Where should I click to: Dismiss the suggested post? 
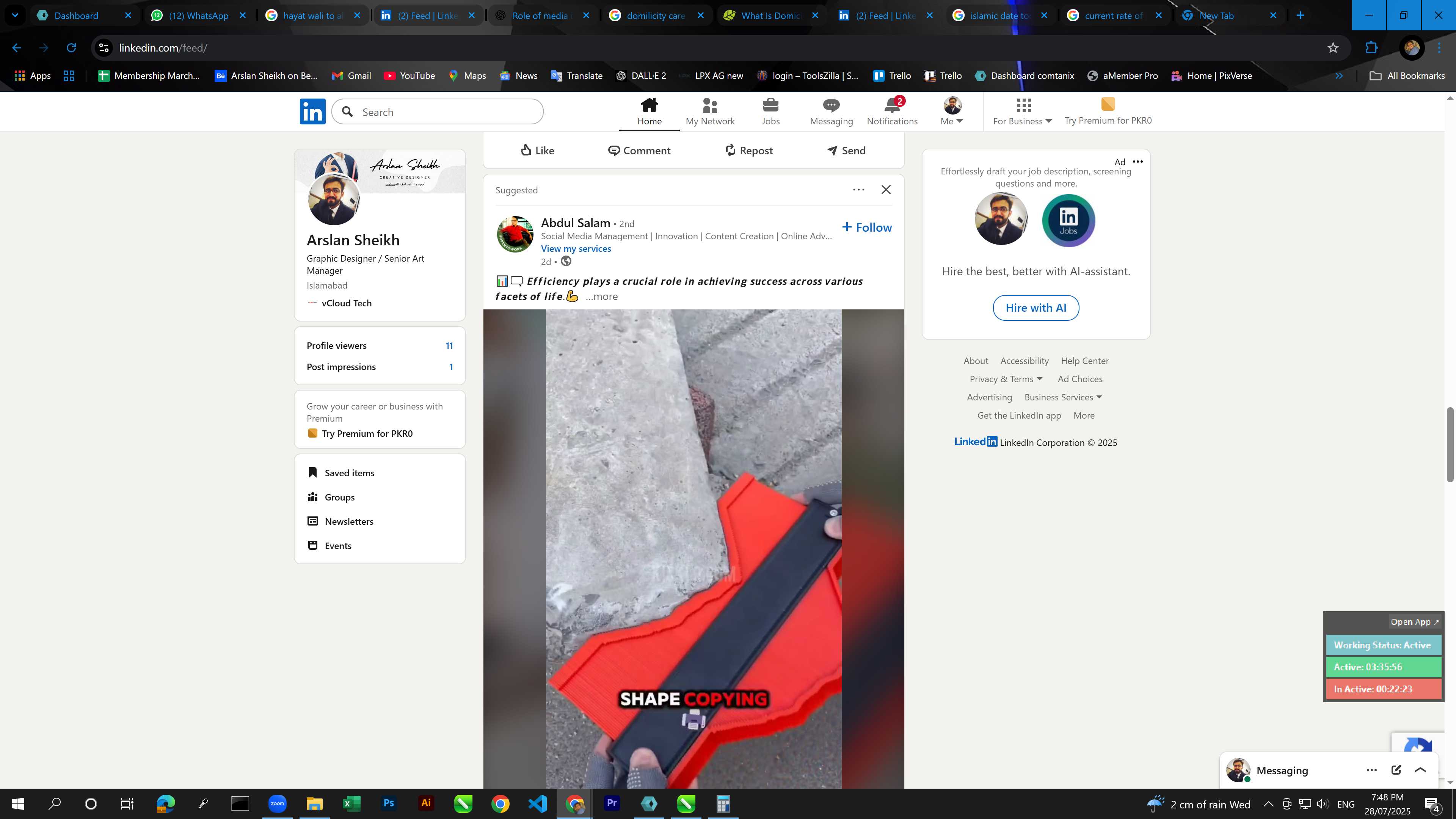886,190
